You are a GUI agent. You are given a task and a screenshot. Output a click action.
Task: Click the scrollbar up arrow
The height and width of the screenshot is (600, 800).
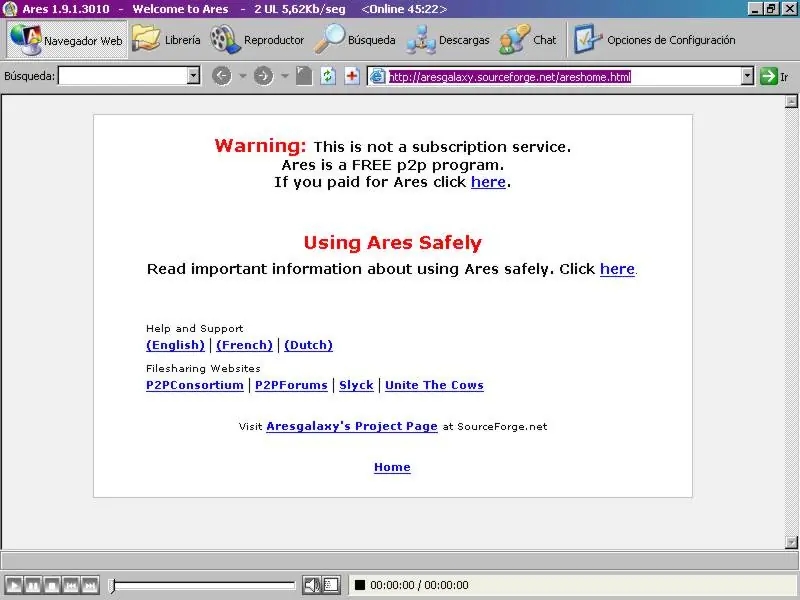pos(791,101)
